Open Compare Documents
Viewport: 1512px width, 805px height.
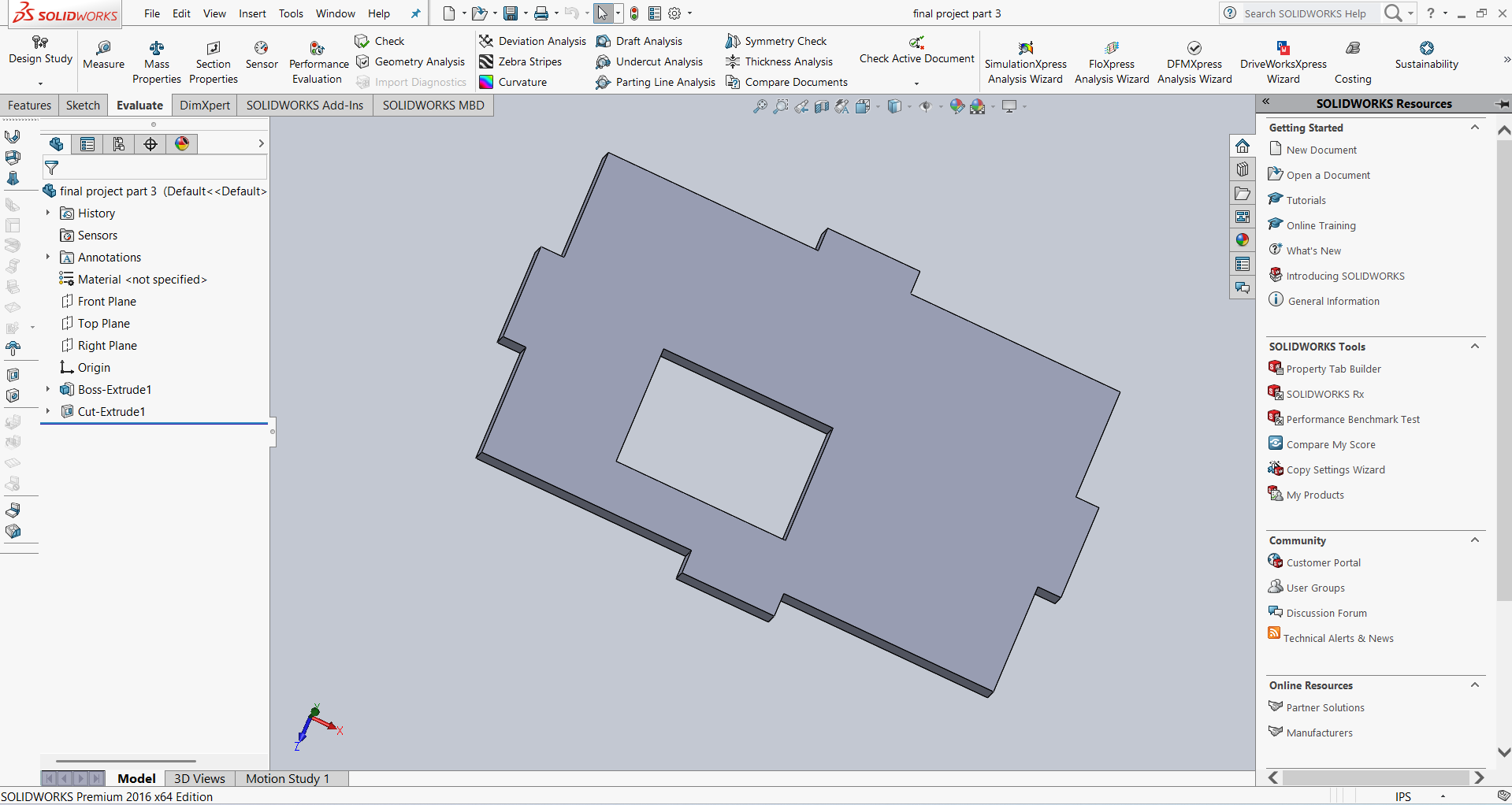(786, 82)
